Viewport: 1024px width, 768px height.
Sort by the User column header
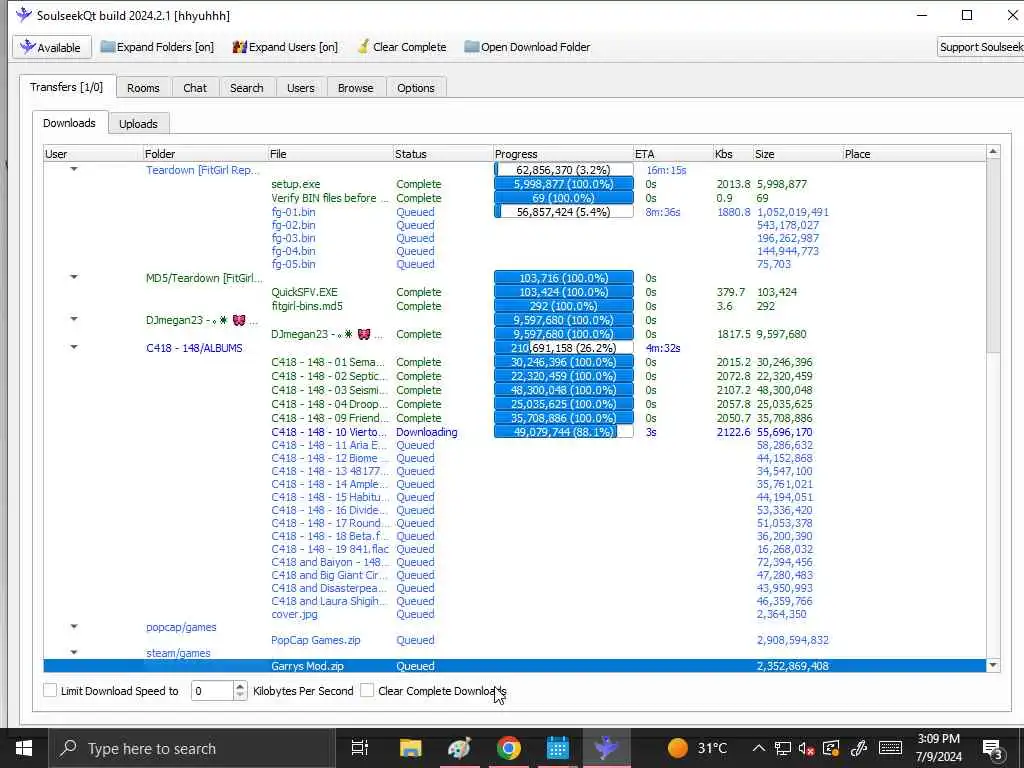pos(93,154)
